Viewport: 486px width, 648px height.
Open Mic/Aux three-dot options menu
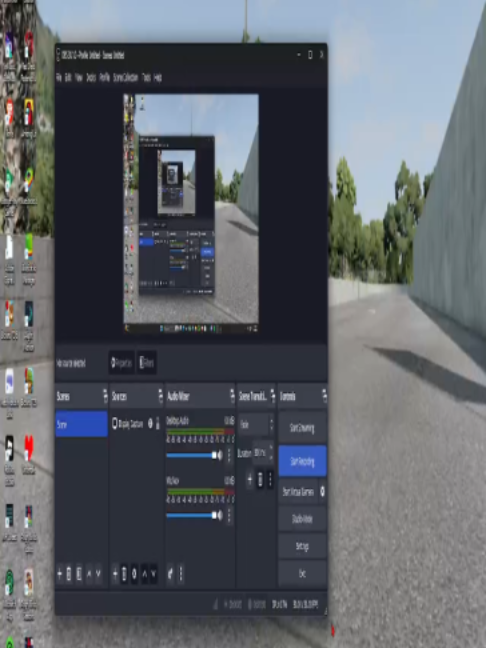pos(229,515)
